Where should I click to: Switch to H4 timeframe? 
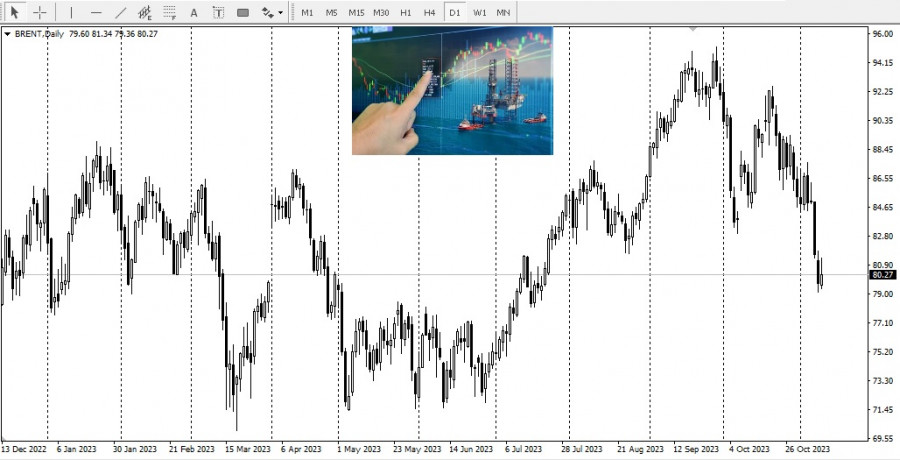coord(429,12)
